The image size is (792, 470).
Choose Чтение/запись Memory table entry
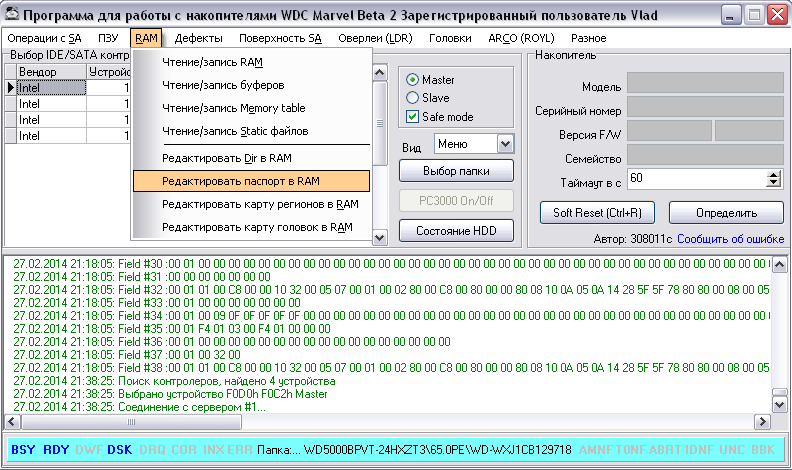coord(252,108)
